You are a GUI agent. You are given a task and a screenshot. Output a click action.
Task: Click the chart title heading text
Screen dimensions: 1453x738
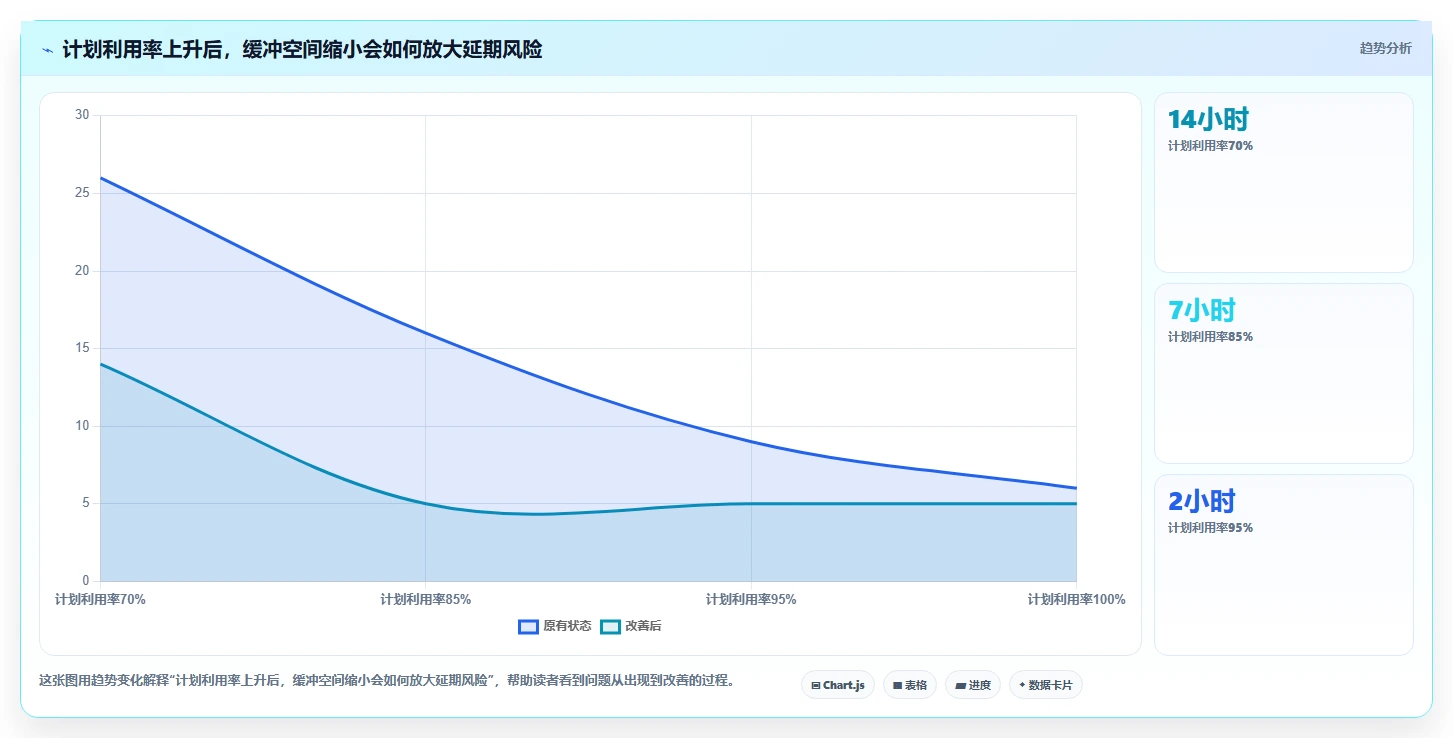(x=302, y=49)
